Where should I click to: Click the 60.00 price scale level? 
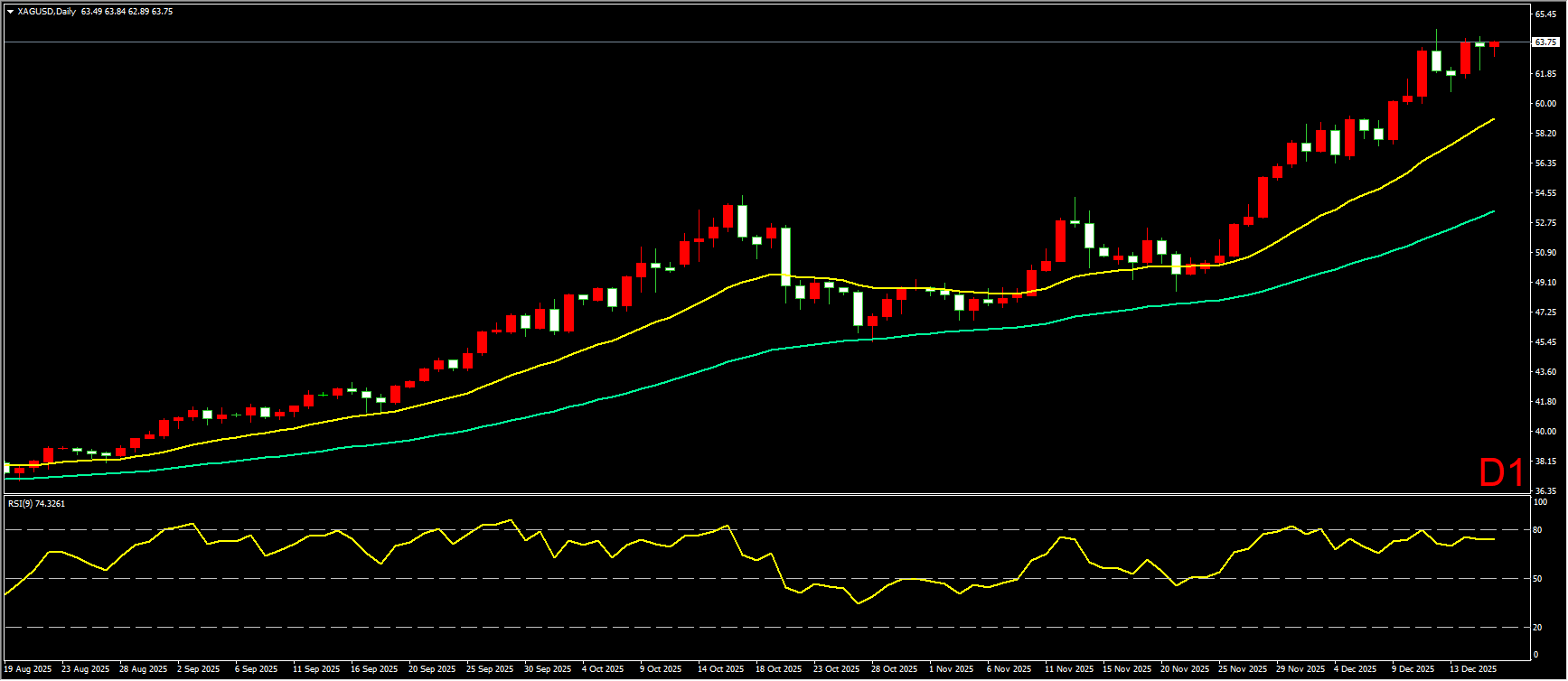(1545, 104)
